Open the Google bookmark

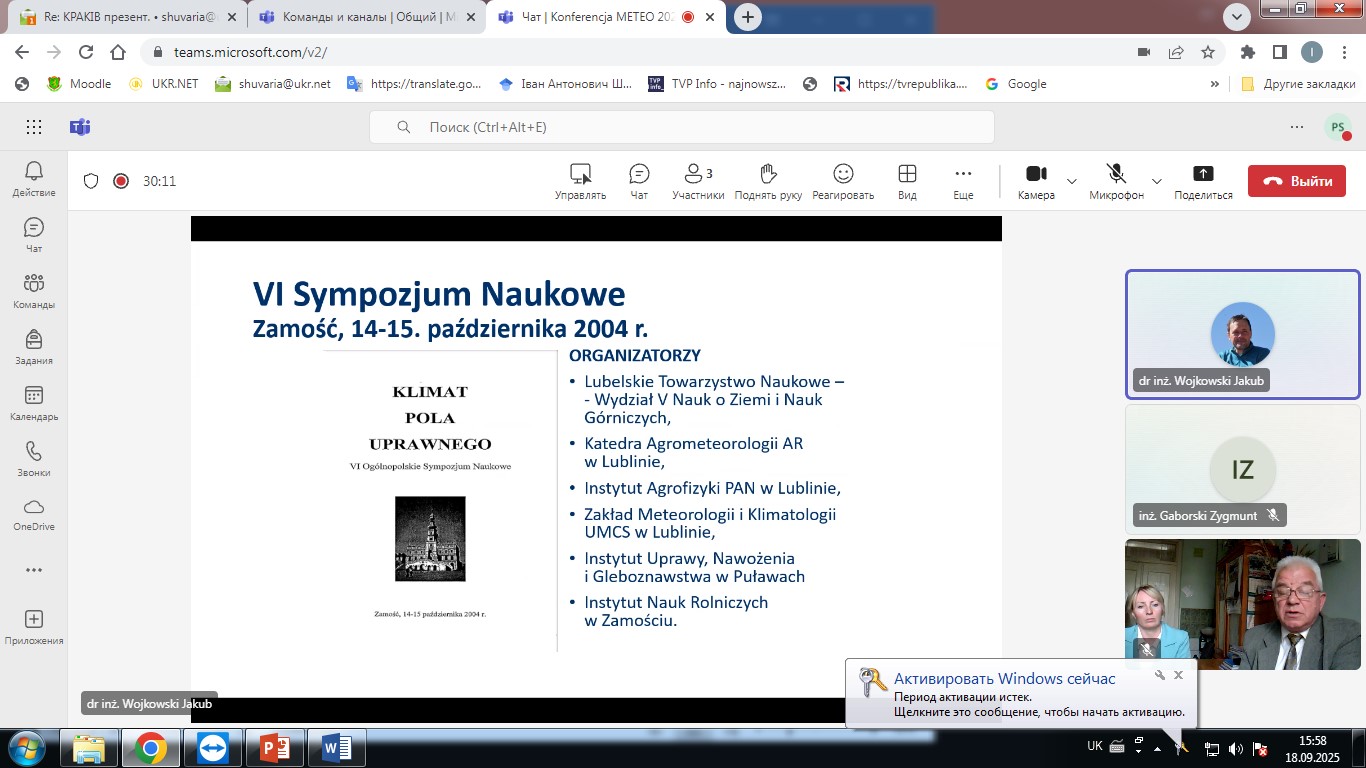coord(1016,84)
